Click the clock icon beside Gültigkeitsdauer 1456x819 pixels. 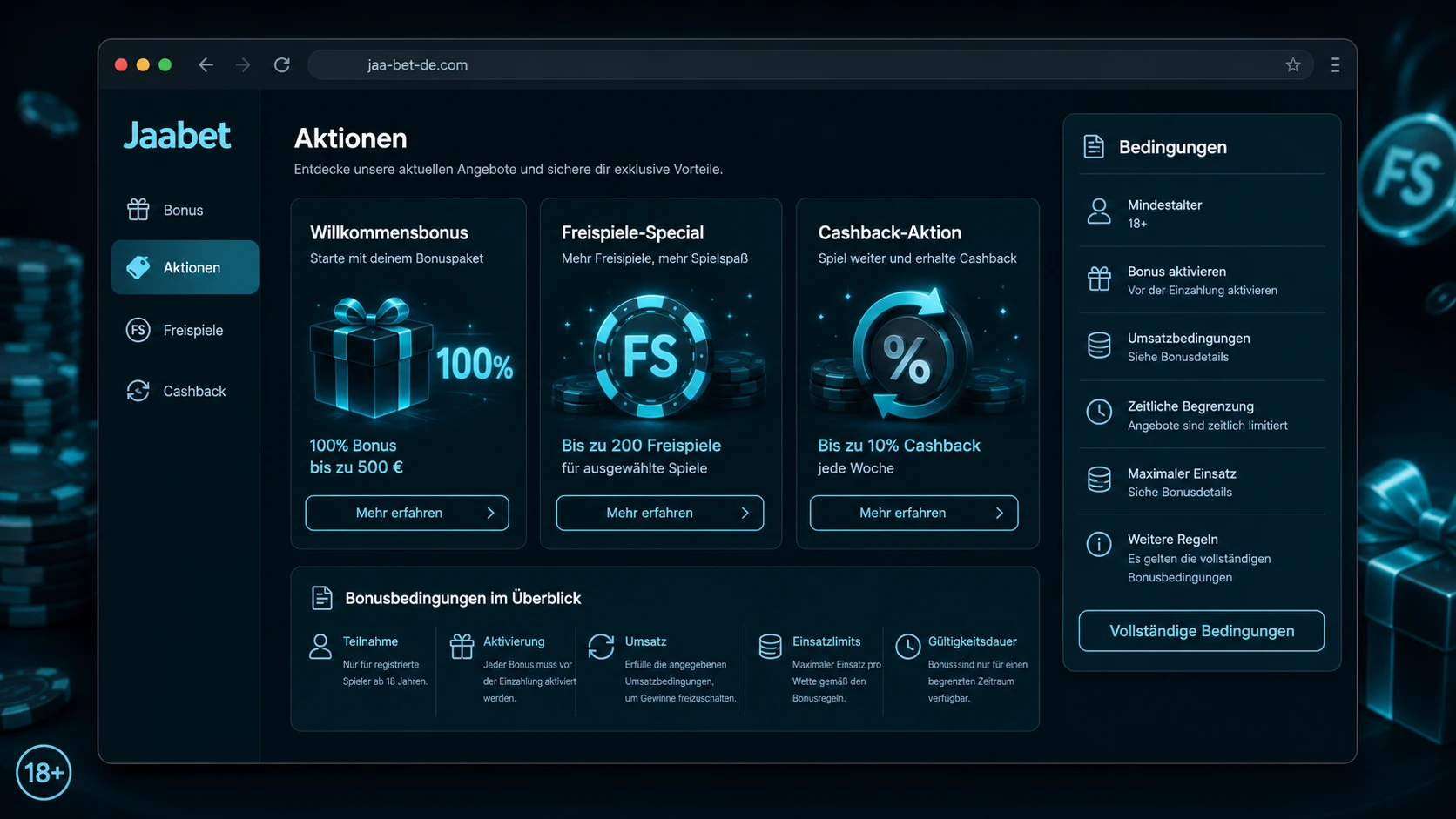[908, 646]
